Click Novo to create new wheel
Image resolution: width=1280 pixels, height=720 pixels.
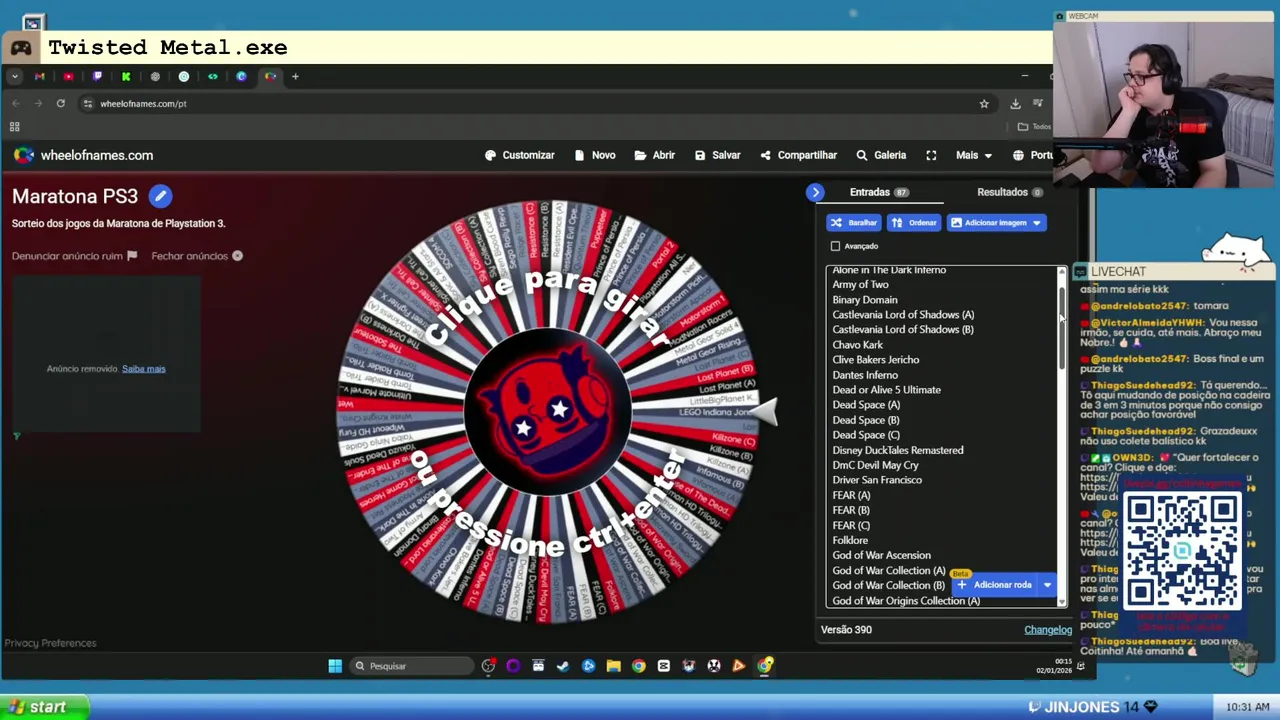[x=595, y=155]
